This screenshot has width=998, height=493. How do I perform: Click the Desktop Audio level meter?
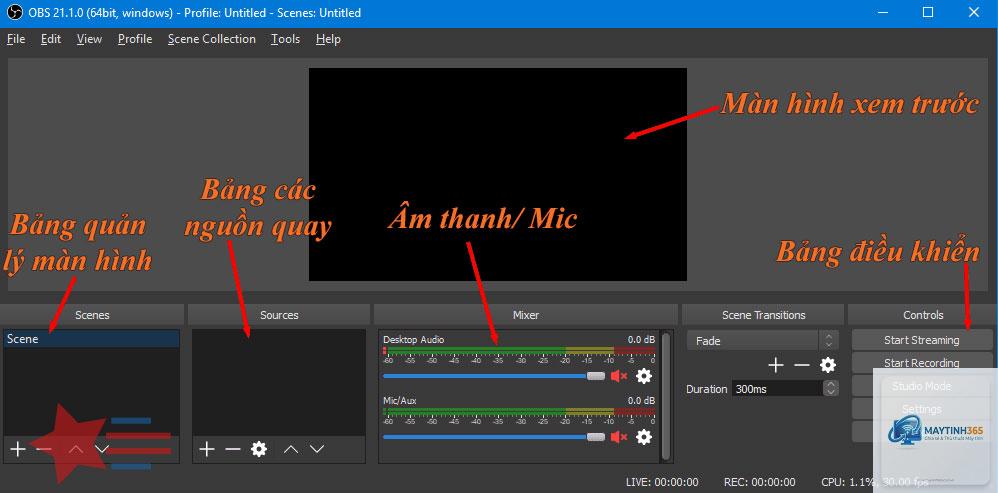[519, 351]
